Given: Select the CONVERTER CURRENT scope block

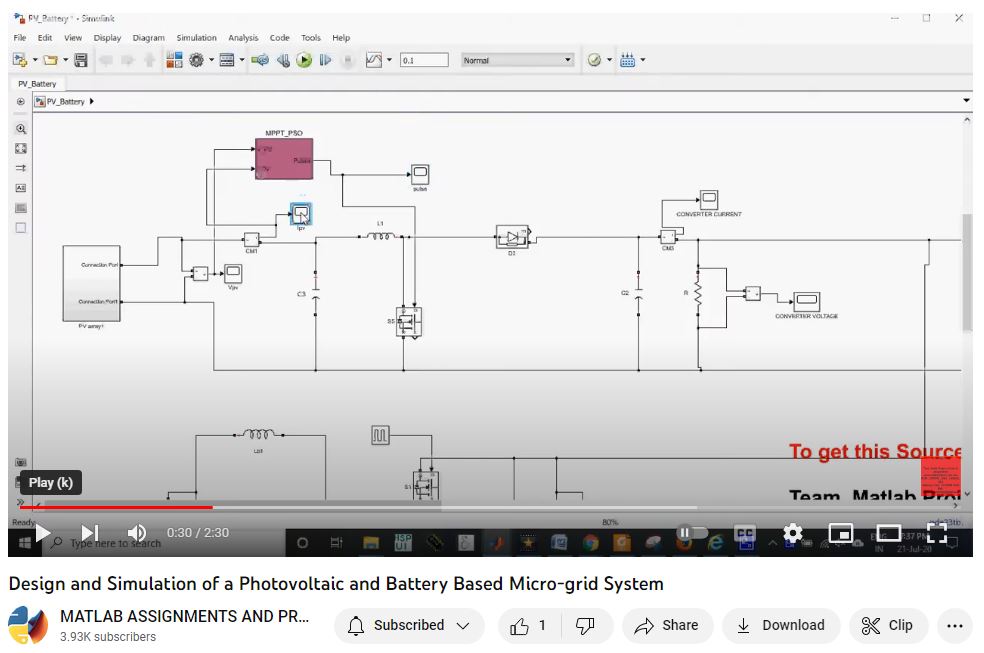Looking at the screenshot, I should [x=709, y=200].
